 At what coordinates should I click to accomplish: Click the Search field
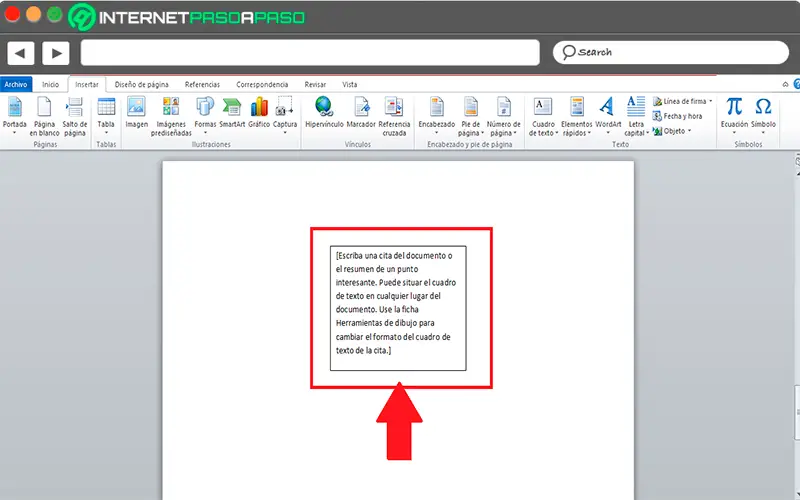click(x=670, y=52)
